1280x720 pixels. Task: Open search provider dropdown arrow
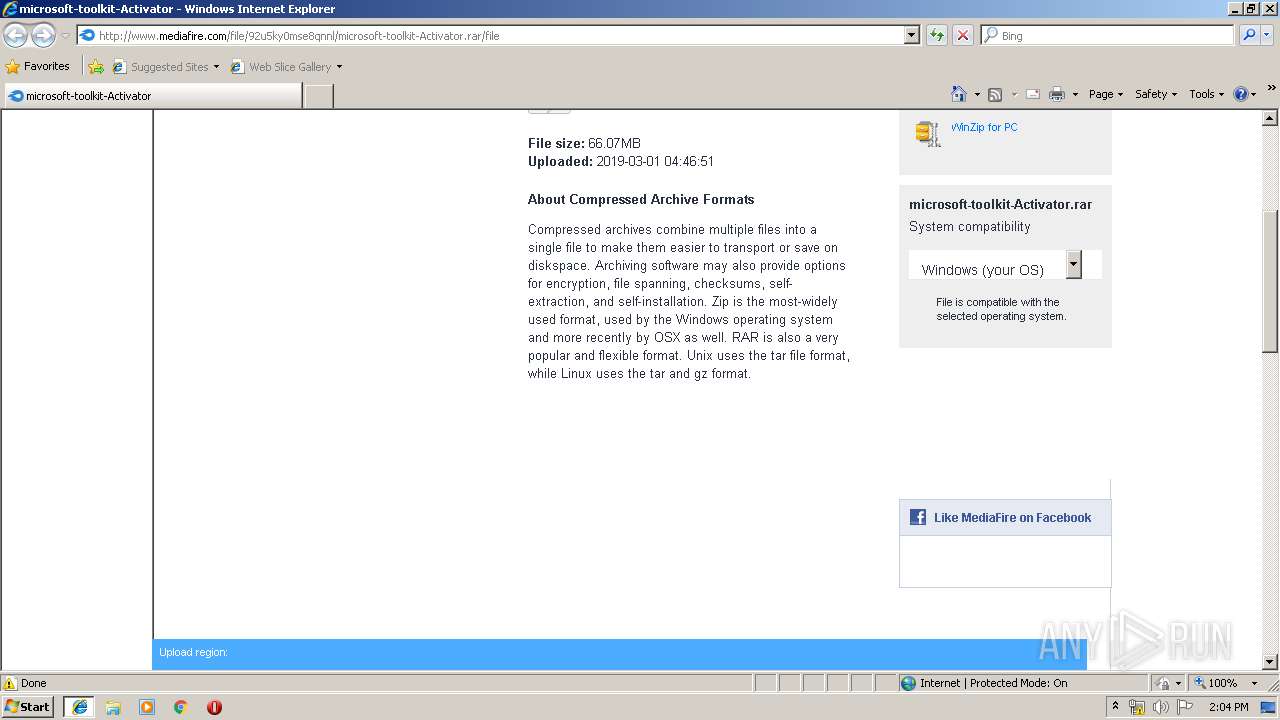(1267, 35)
